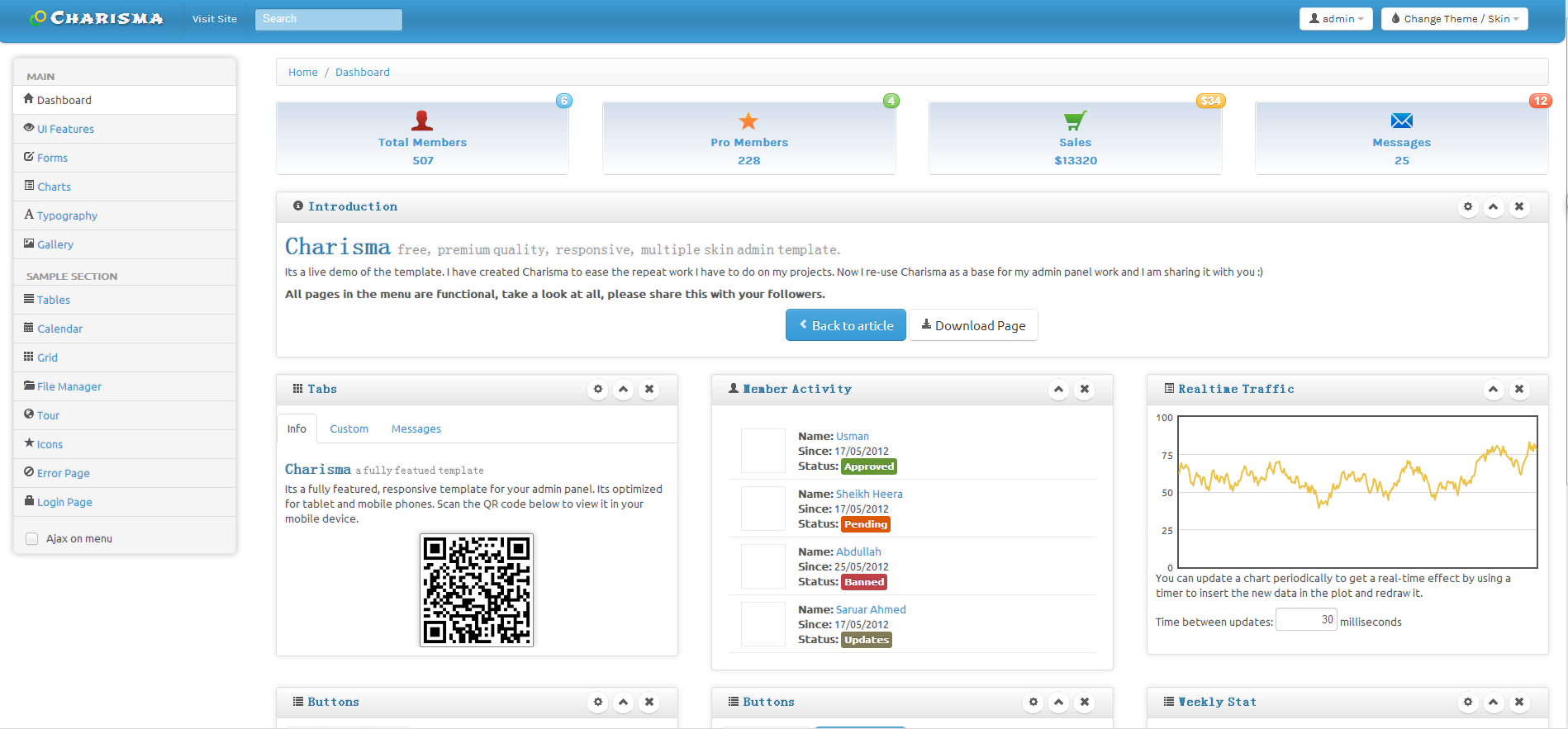This screenshot has width=1568, height=729.
Task: Open member Sheikh Heera's link
Action: coord(869,495)
